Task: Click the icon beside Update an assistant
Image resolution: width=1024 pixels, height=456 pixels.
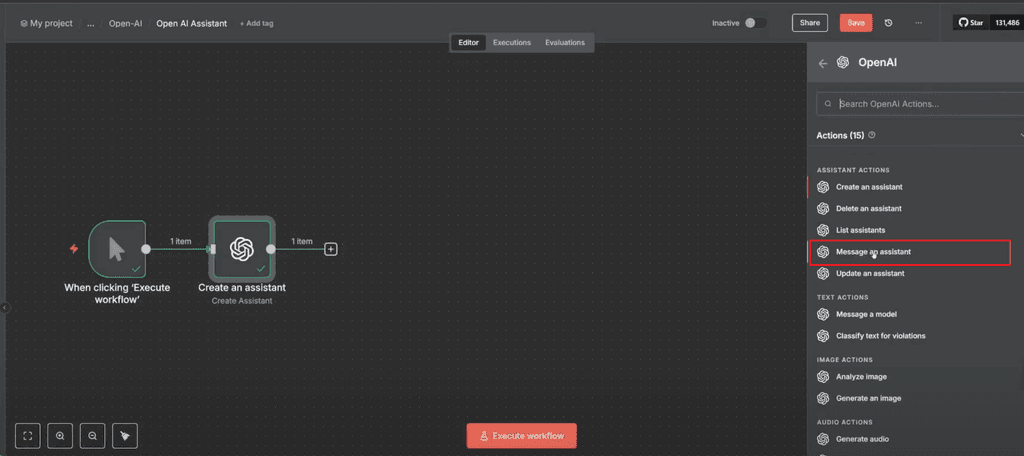Action: click(x=823, y=273)
